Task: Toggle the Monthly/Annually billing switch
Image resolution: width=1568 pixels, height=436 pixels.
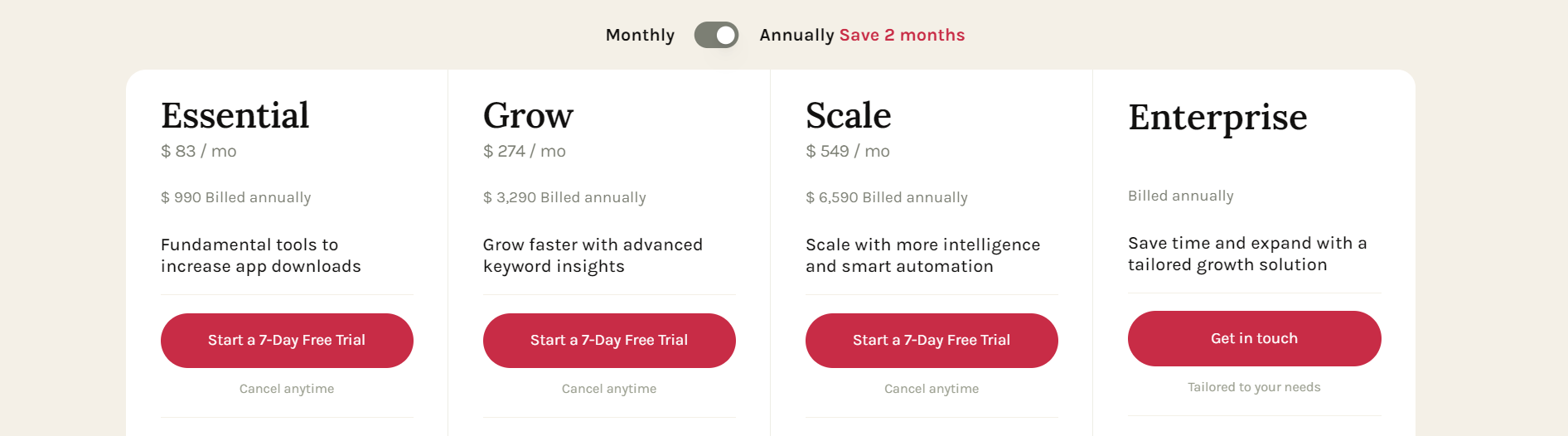Action: tap(716, 35)
